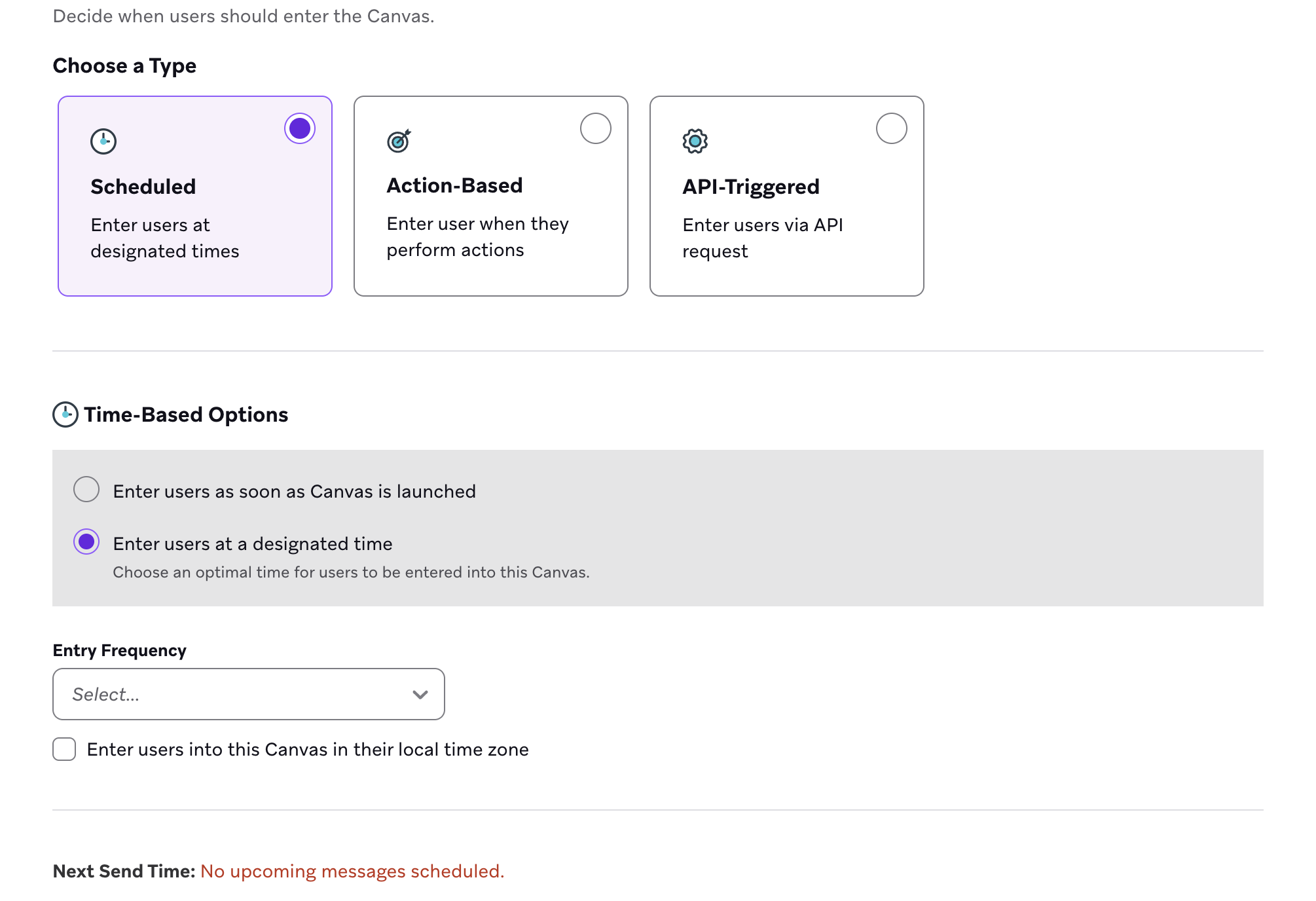This screenshot has width=1316, height=901.
Task: Click the API-Triggered gear icon
Action: pyautogui.click(x=695, y=141)
